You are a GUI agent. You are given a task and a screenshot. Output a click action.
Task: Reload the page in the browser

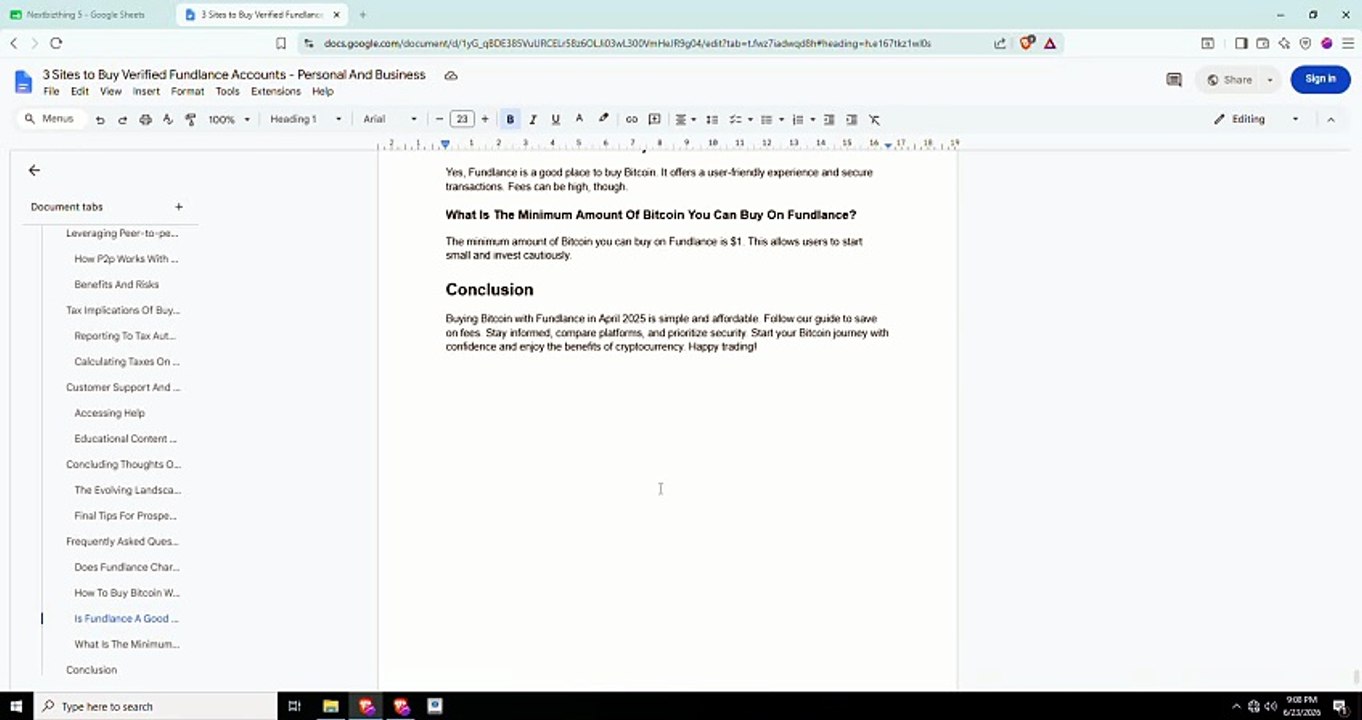click(x=56, y=43)
